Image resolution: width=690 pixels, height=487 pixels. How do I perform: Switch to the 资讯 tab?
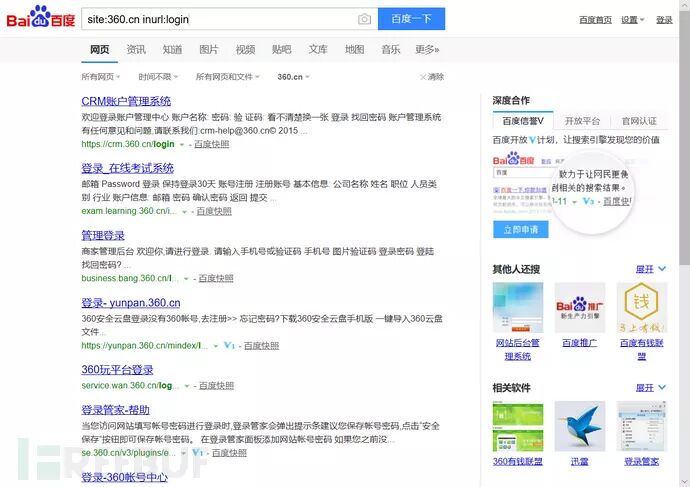coord(136,50)
